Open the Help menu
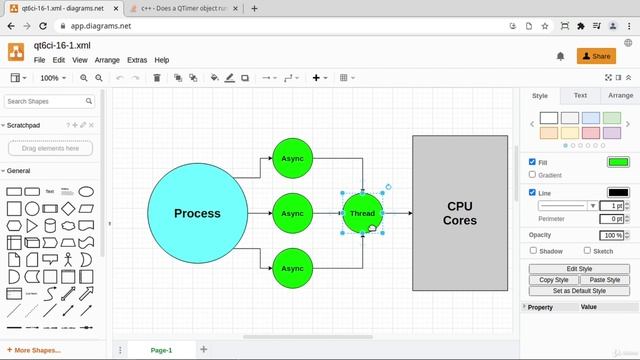Screen dimensions: 640x360 click(x=162, y=60)
